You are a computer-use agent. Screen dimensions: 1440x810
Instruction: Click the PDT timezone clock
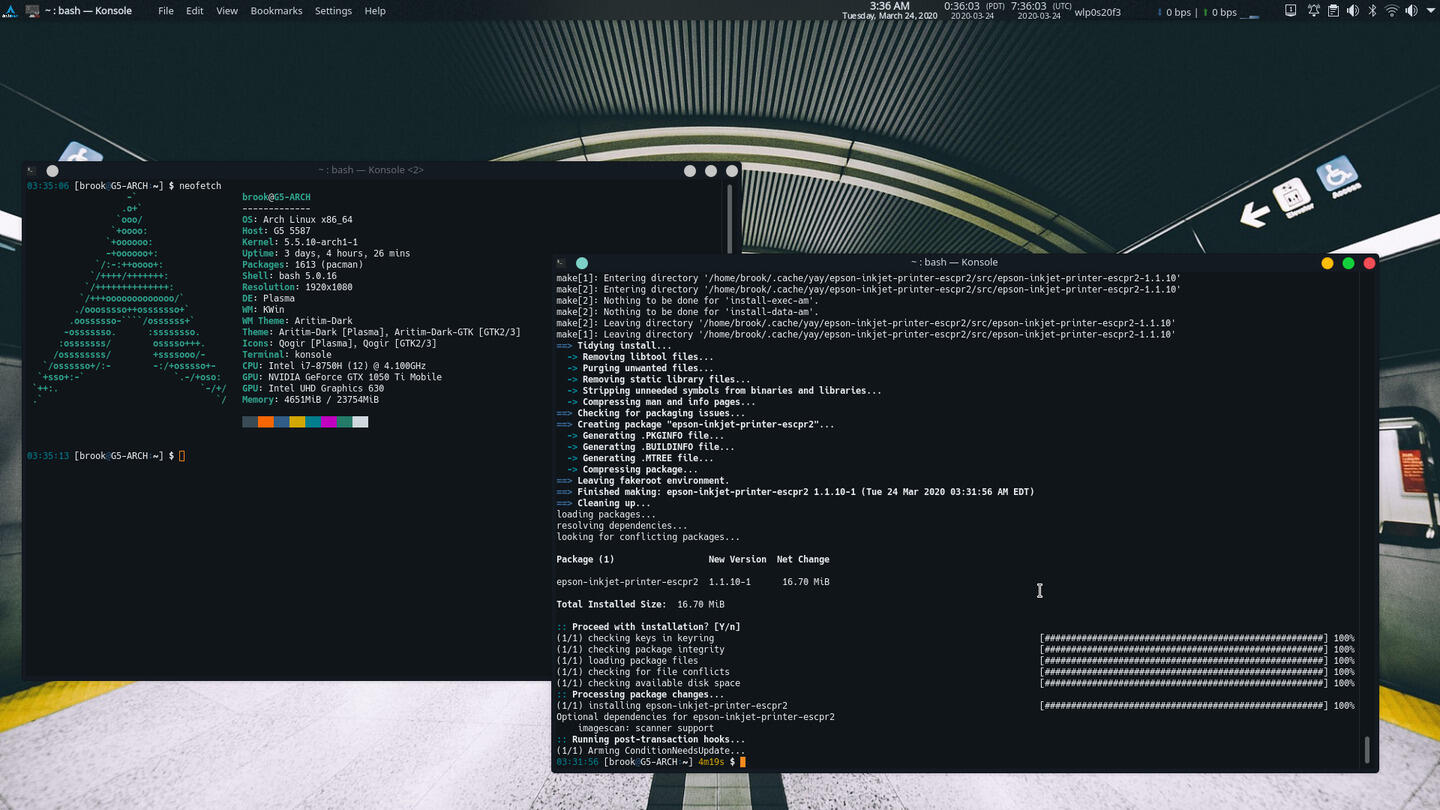click(x=975, y=10)
